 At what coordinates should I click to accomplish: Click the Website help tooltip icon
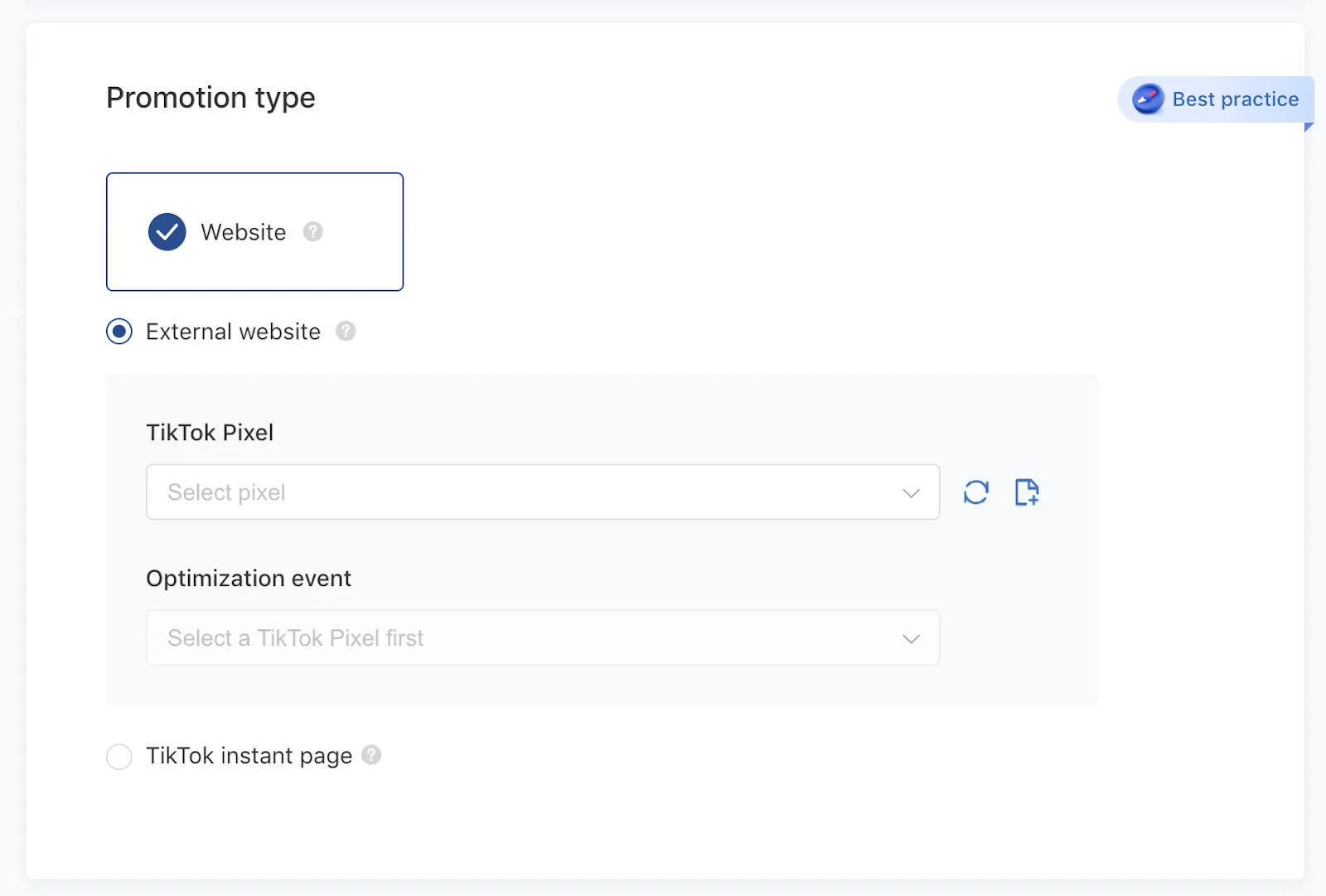click(x=312, y=232)
